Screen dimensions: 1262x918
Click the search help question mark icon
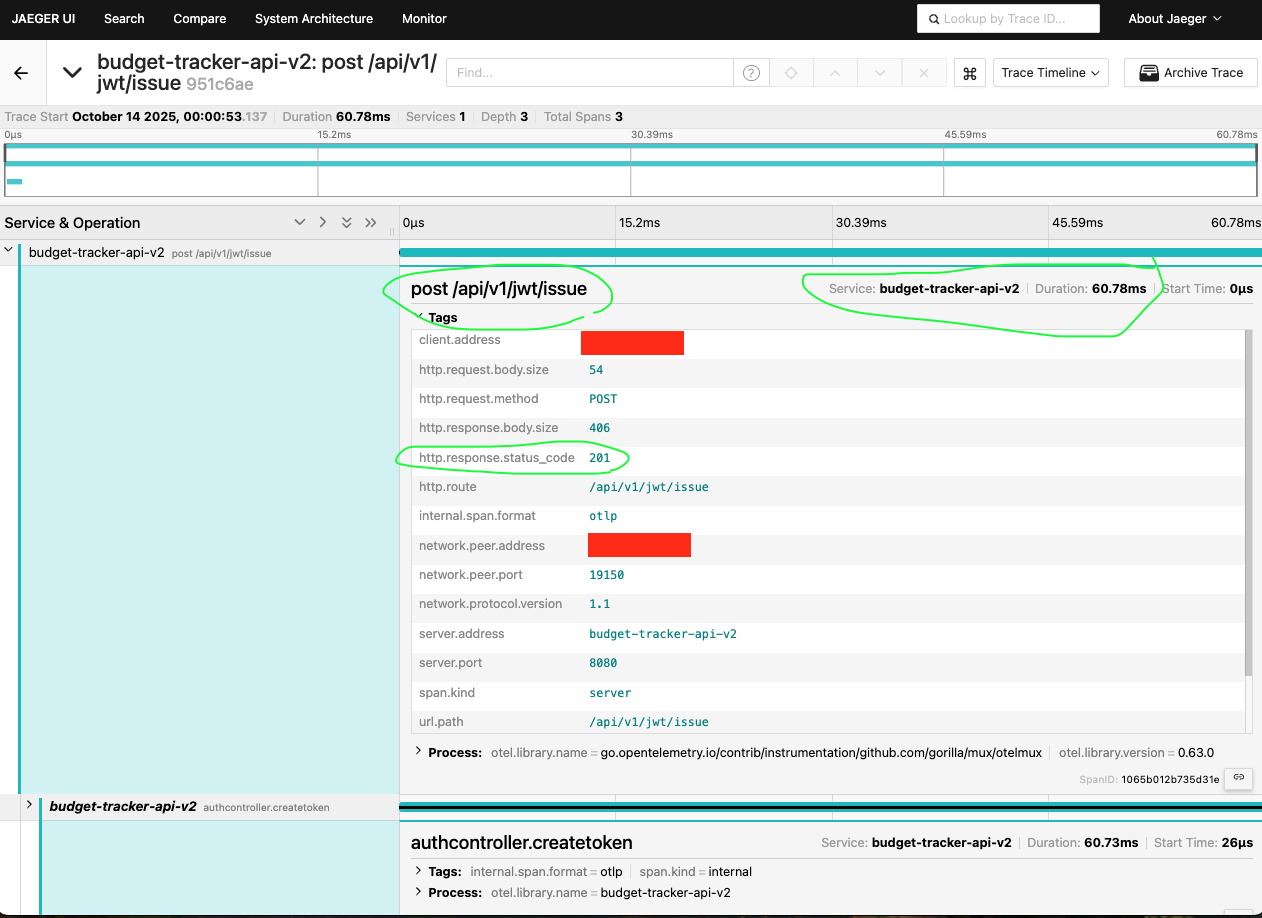coord(751,73)
